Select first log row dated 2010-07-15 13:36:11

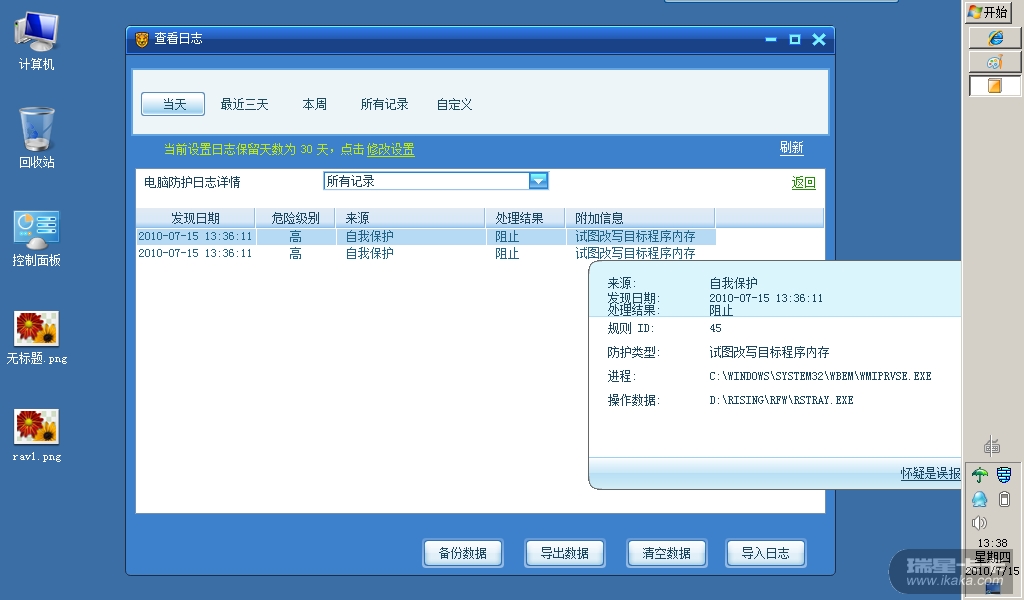[426, 236]
